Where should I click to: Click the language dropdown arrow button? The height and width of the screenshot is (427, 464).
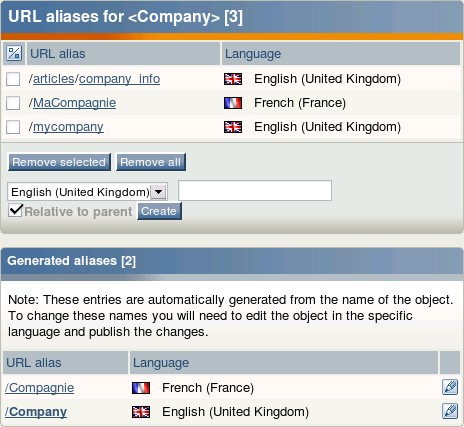tap(158, 192)
